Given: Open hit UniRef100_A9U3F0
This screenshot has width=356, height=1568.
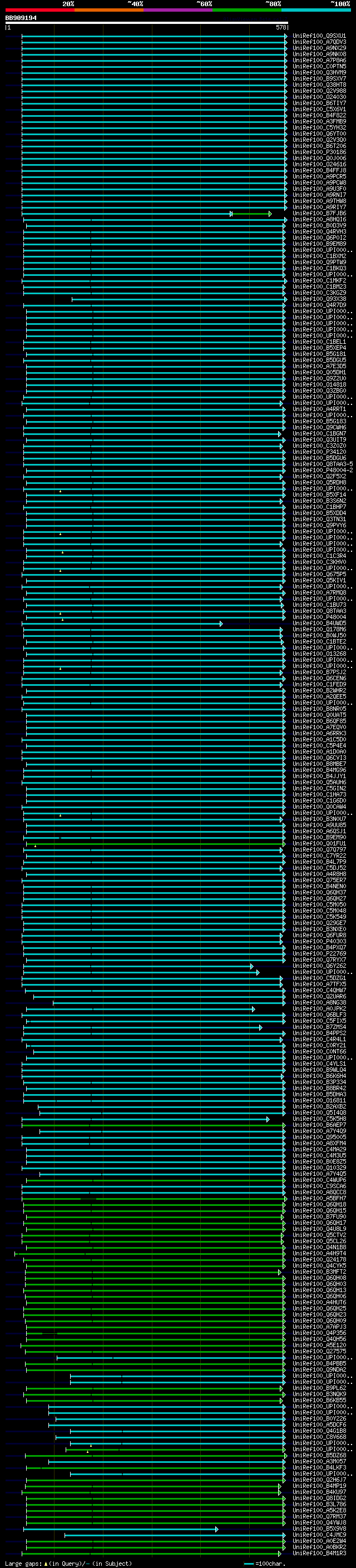Looking at the screenshot, I should (x=319, y=189).
